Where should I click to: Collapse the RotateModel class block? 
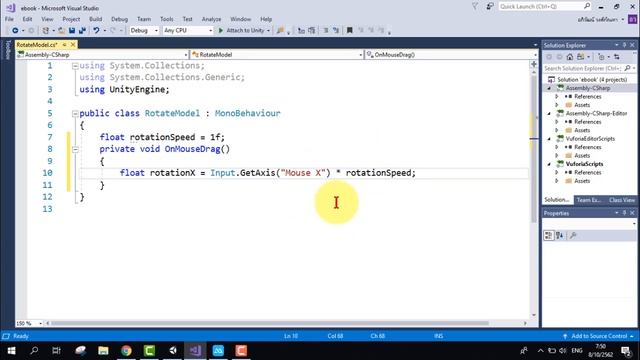point(75,114)
